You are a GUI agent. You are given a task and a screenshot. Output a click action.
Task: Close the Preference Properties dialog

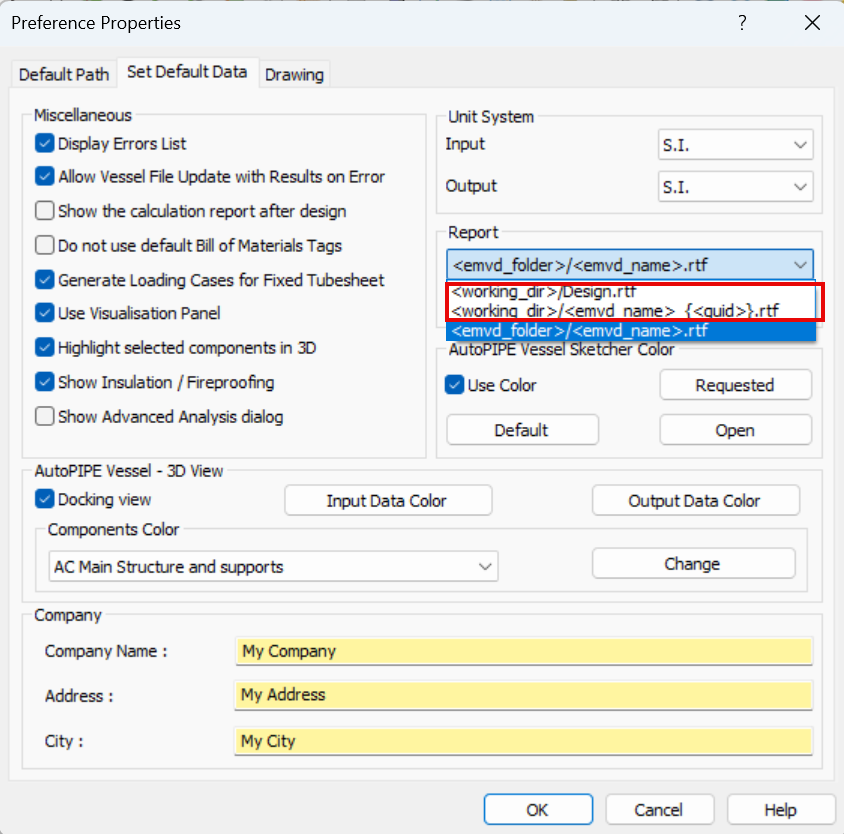pos(812,23)
